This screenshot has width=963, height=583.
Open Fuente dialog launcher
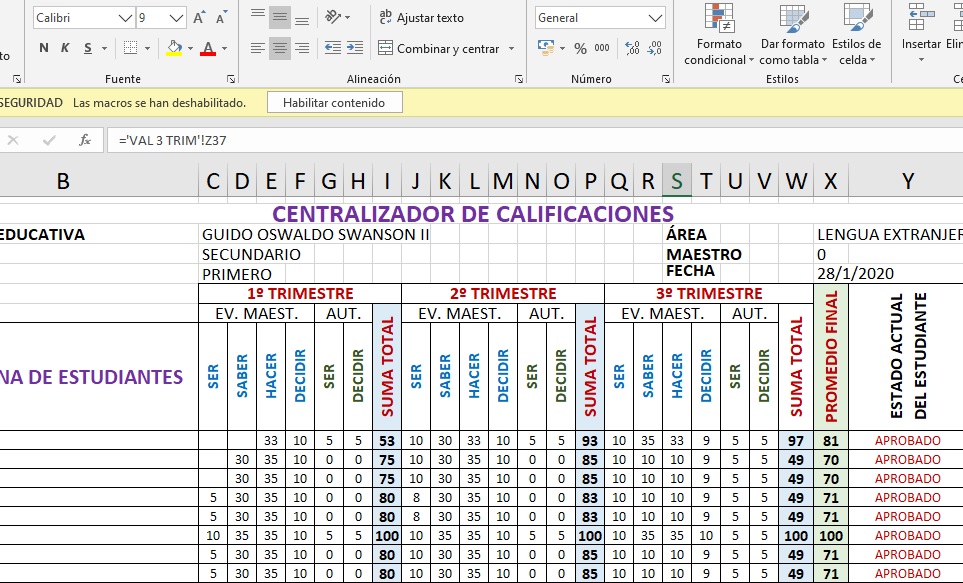[x=231, y=79]
